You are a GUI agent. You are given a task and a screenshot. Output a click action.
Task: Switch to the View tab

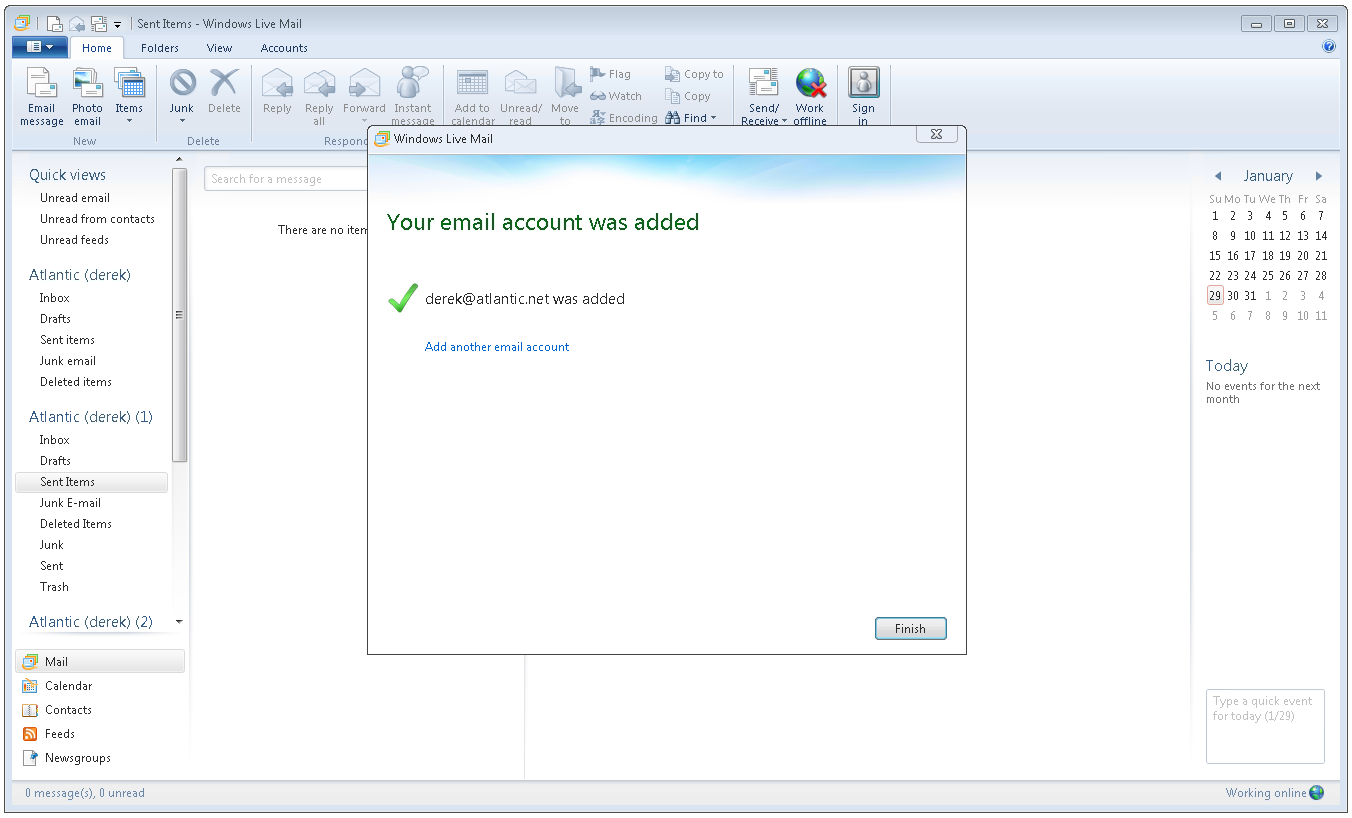click(219, 48)
